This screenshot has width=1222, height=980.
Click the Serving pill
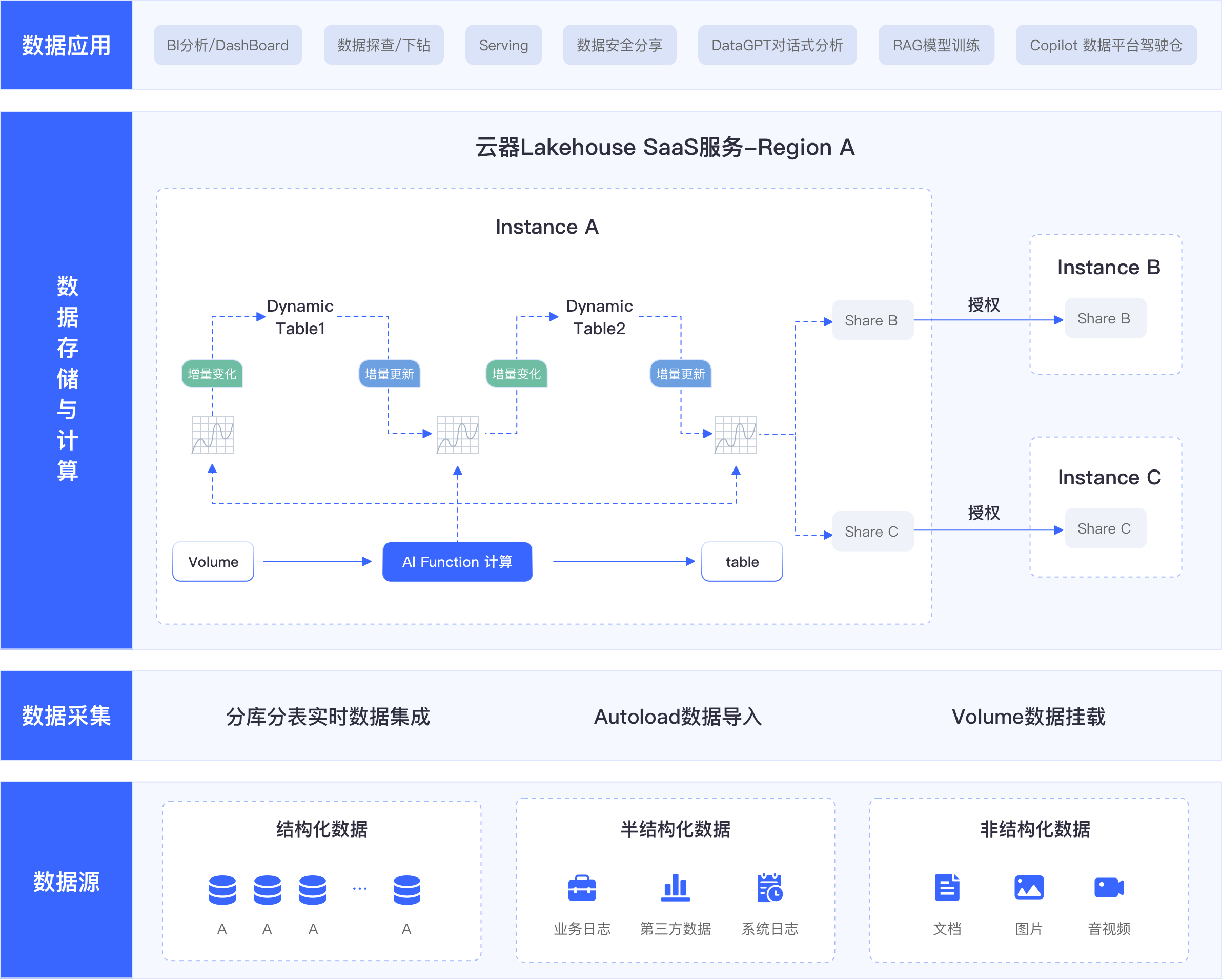pos(503,45)
